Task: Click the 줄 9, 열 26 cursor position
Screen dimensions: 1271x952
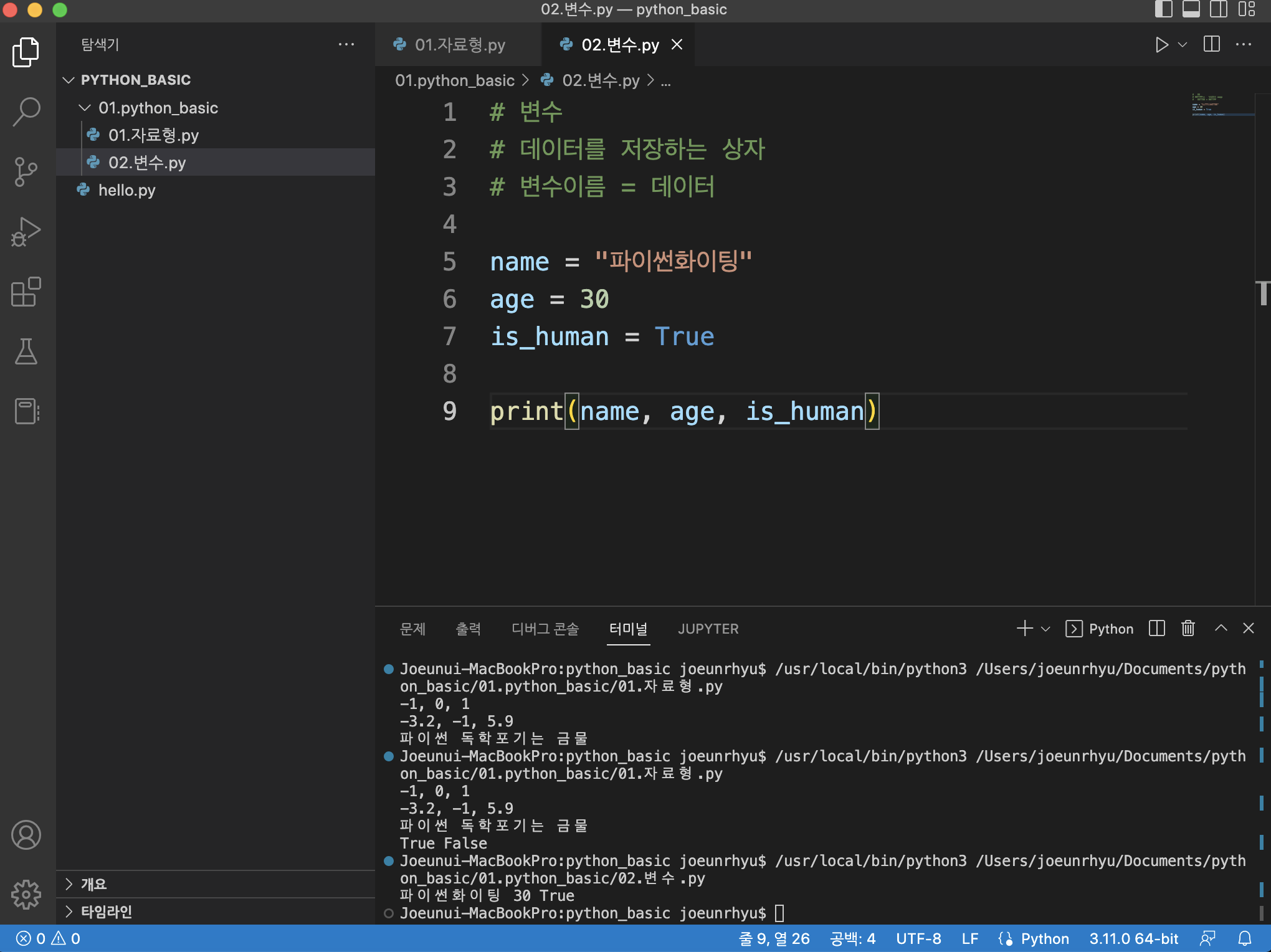Action: tap(774, 938)
